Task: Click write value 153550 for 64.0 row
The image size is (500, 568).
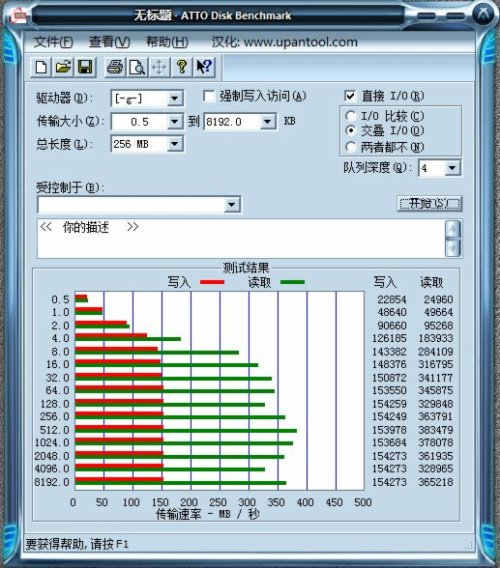Action: pos(389,390)
